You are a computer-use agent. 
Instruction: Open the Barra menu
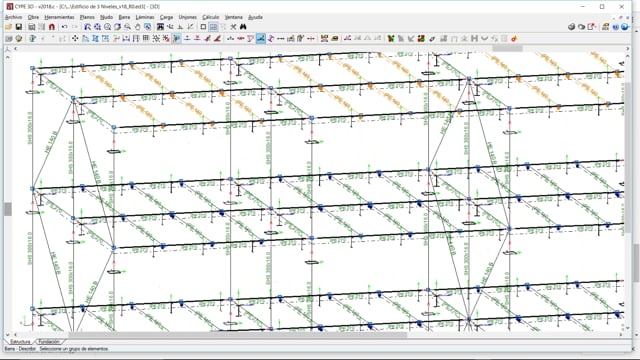click(x=124, y=17)
